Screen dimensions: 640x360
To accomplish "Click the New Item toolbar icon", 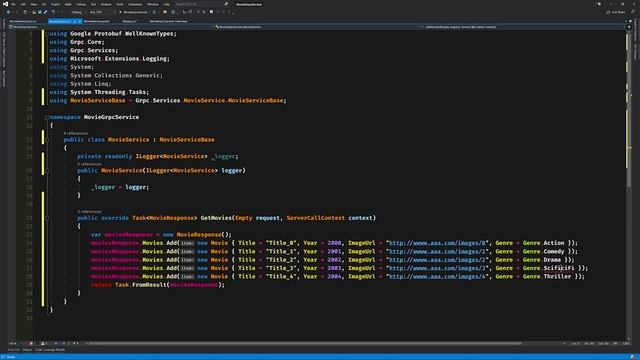I will (25, 12).
